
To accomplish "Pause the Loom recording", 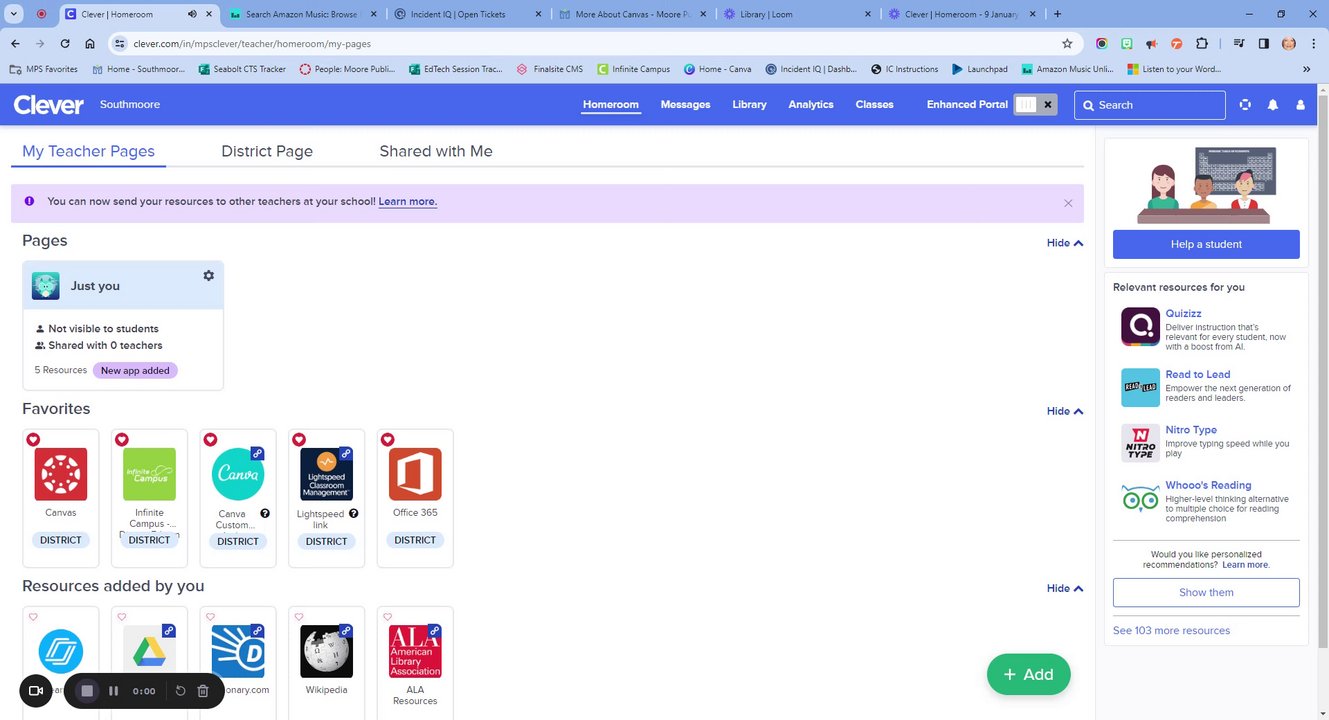I will tap(113, 691).
